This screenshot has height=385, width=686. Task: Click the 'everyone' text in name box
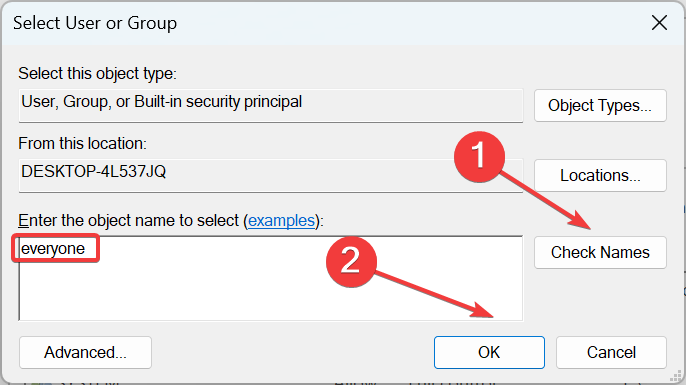53,248
